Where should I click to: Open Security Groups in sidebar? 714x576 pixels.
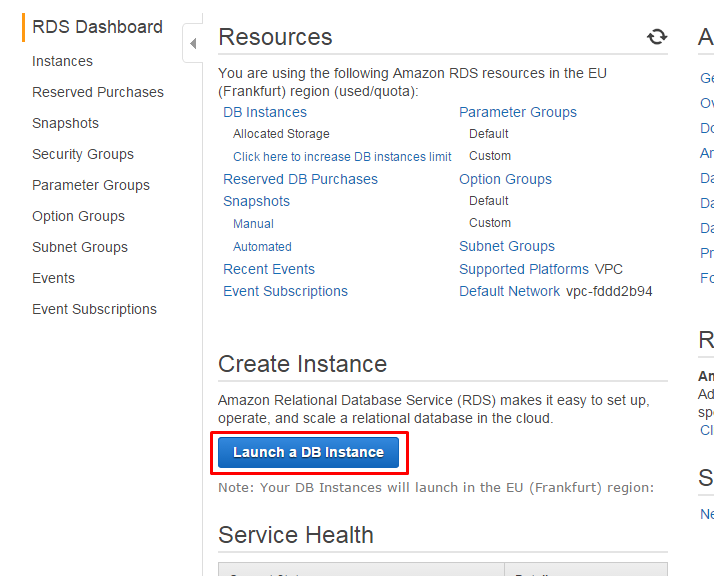(83, 154)
